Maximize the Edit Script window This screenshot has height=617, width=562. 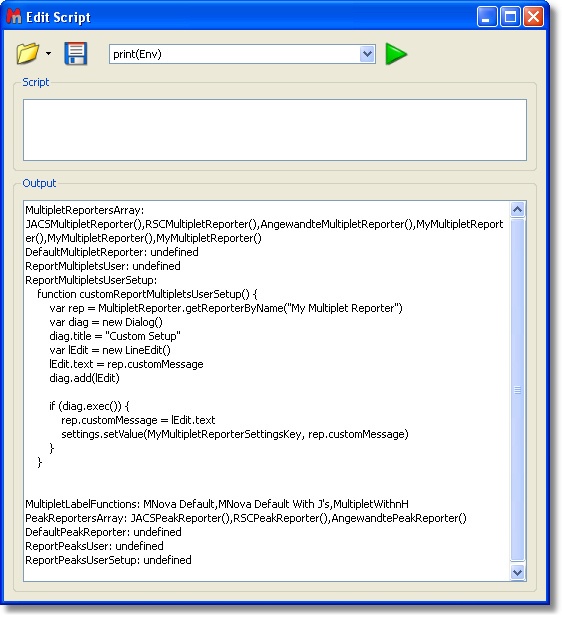coord(510,17)
